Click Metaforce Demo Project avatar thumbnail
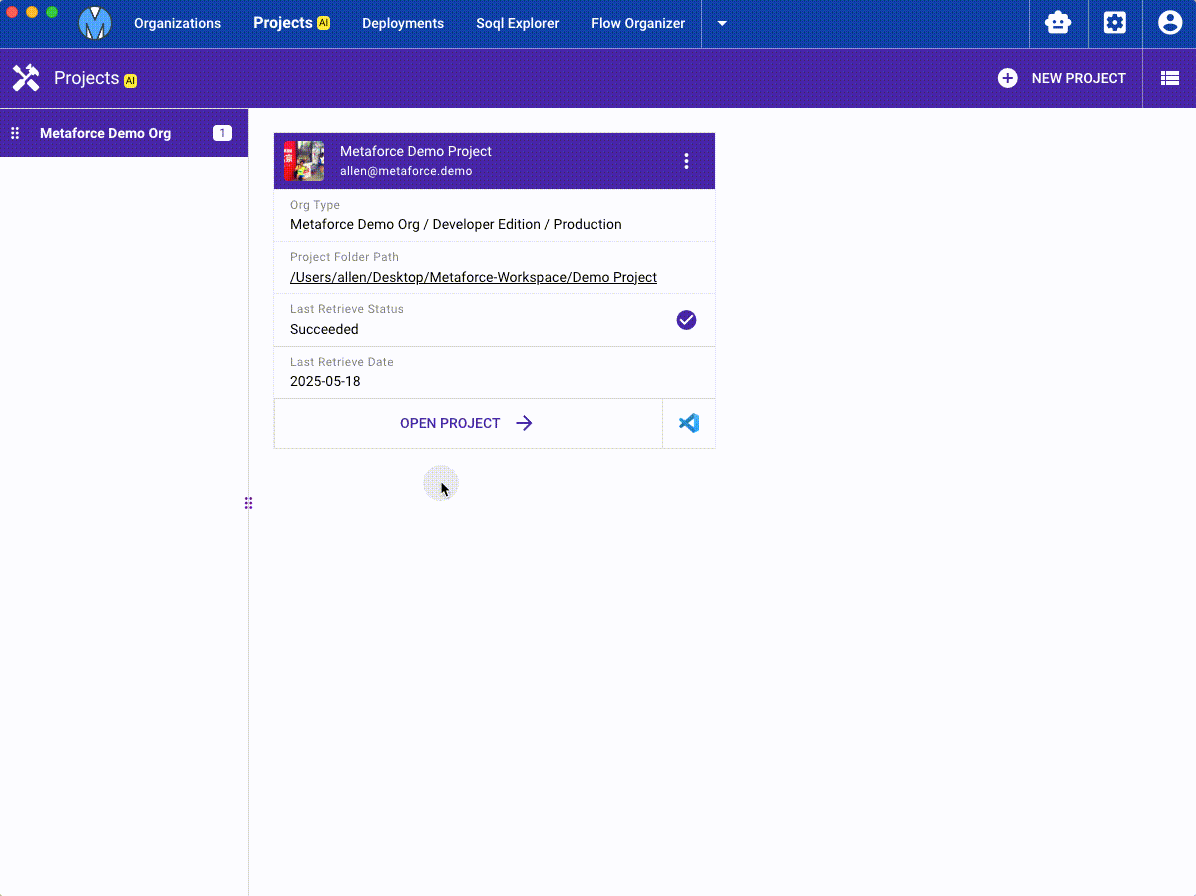 304,161
